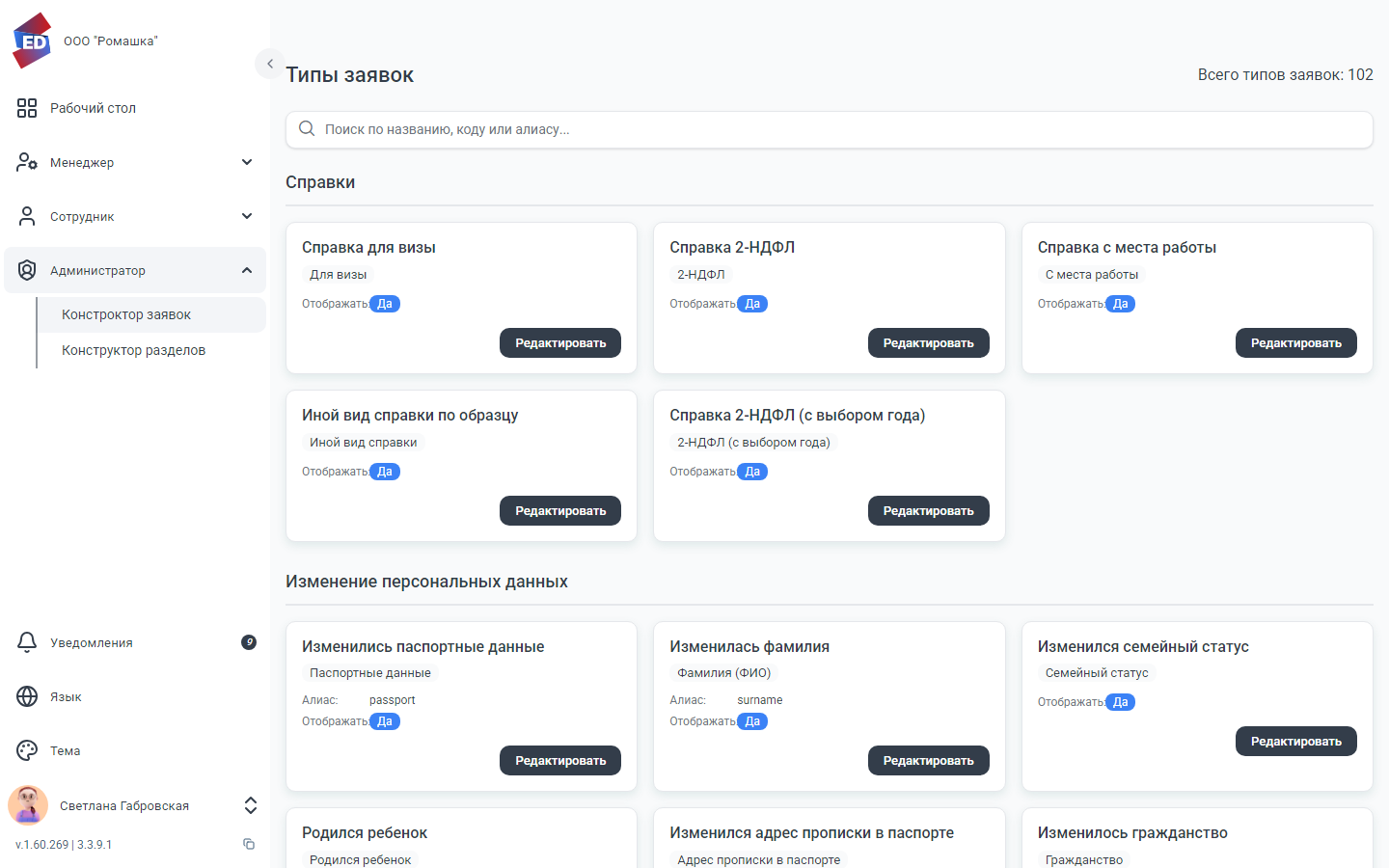Edit the Изменилась фамилия card
Screen dimensions: 1389x868
tap(928, 761)
